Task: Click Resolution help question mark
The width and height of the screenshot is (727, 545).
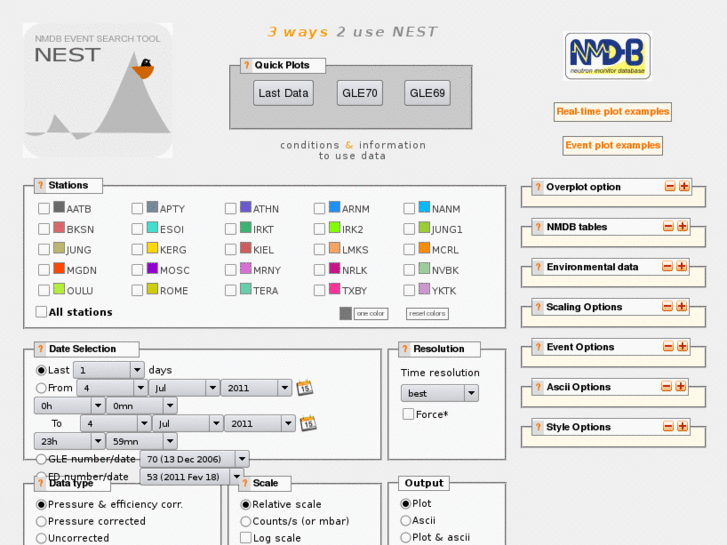Action: tap(405, 349)
